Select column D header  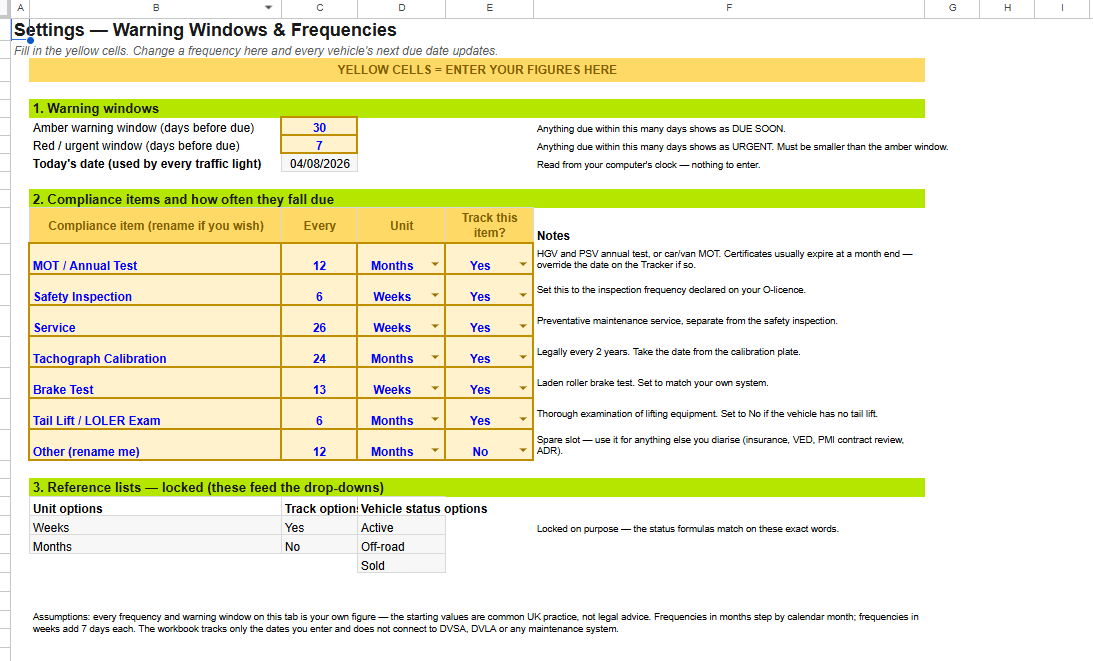tap(402, 8)
